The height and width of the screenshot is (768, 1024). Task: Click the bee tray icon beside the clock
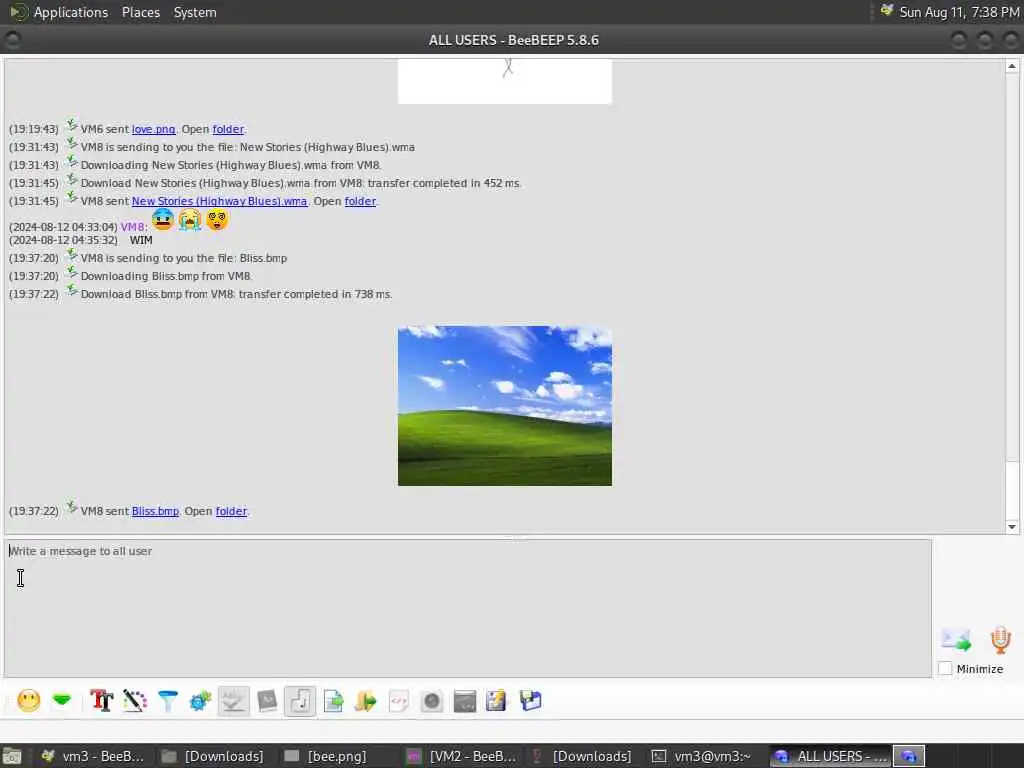pyautogui.click(x=886, y=11)
